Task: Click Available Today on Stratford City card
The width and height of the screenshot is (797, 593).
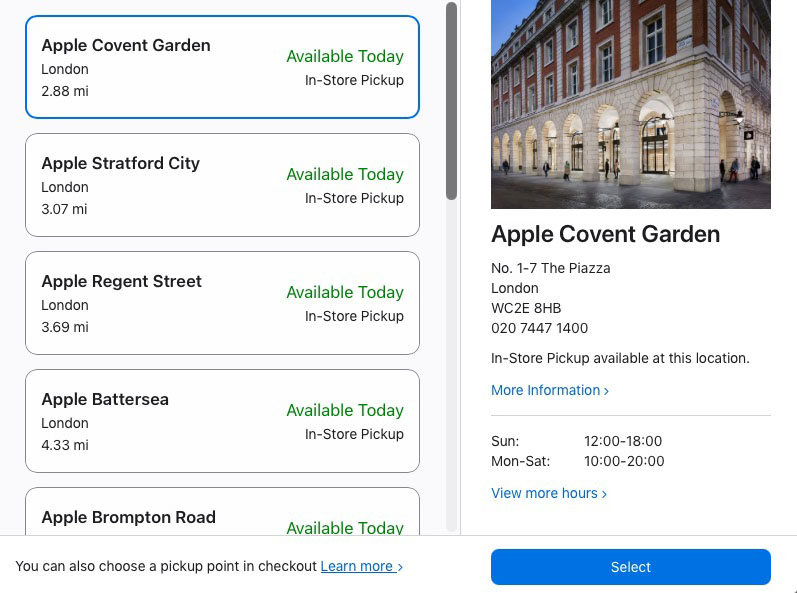Action: point(345,174)
